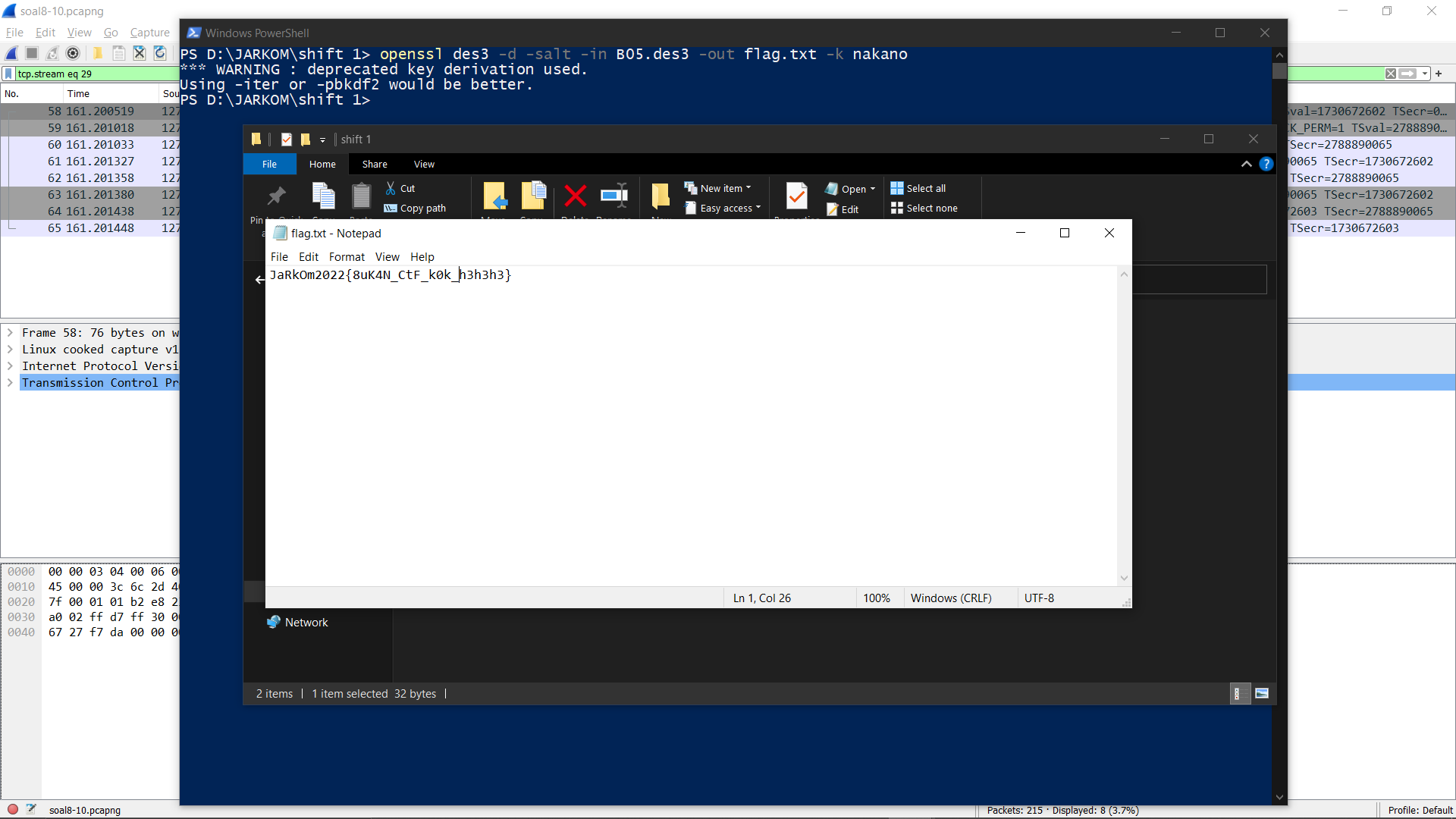Screen dimensions: 1456x819
Task: Expand the Easy access dropdown
Action: click(722, 208)
